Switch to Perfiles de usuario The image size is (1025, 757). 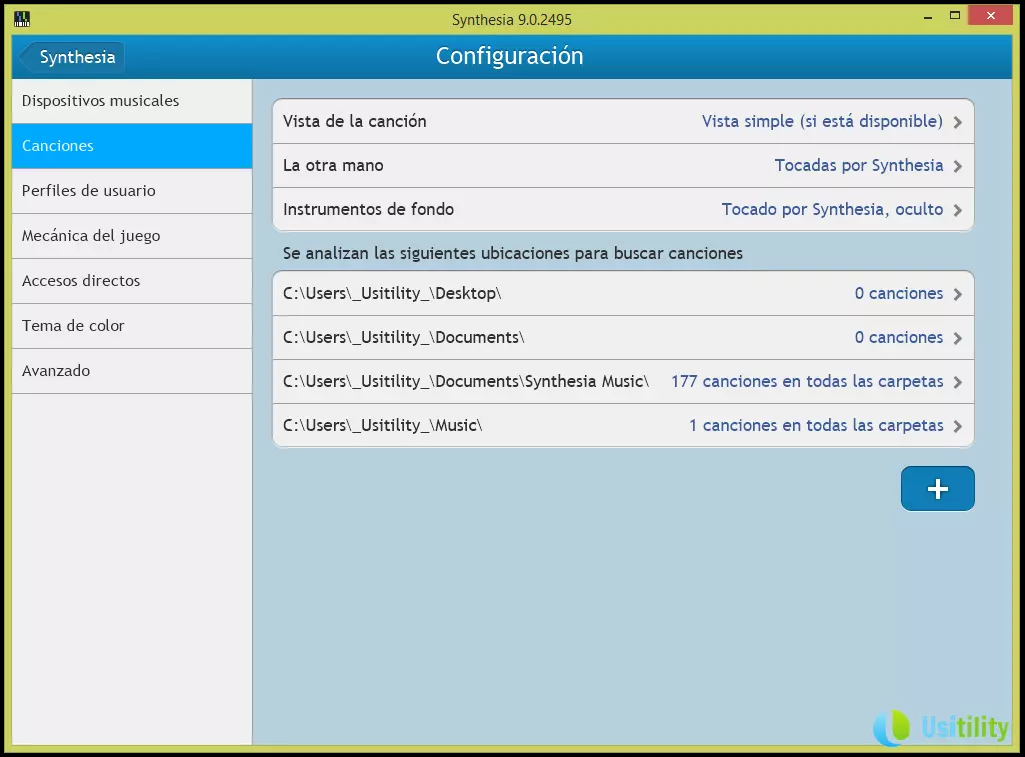coord(131,191)
